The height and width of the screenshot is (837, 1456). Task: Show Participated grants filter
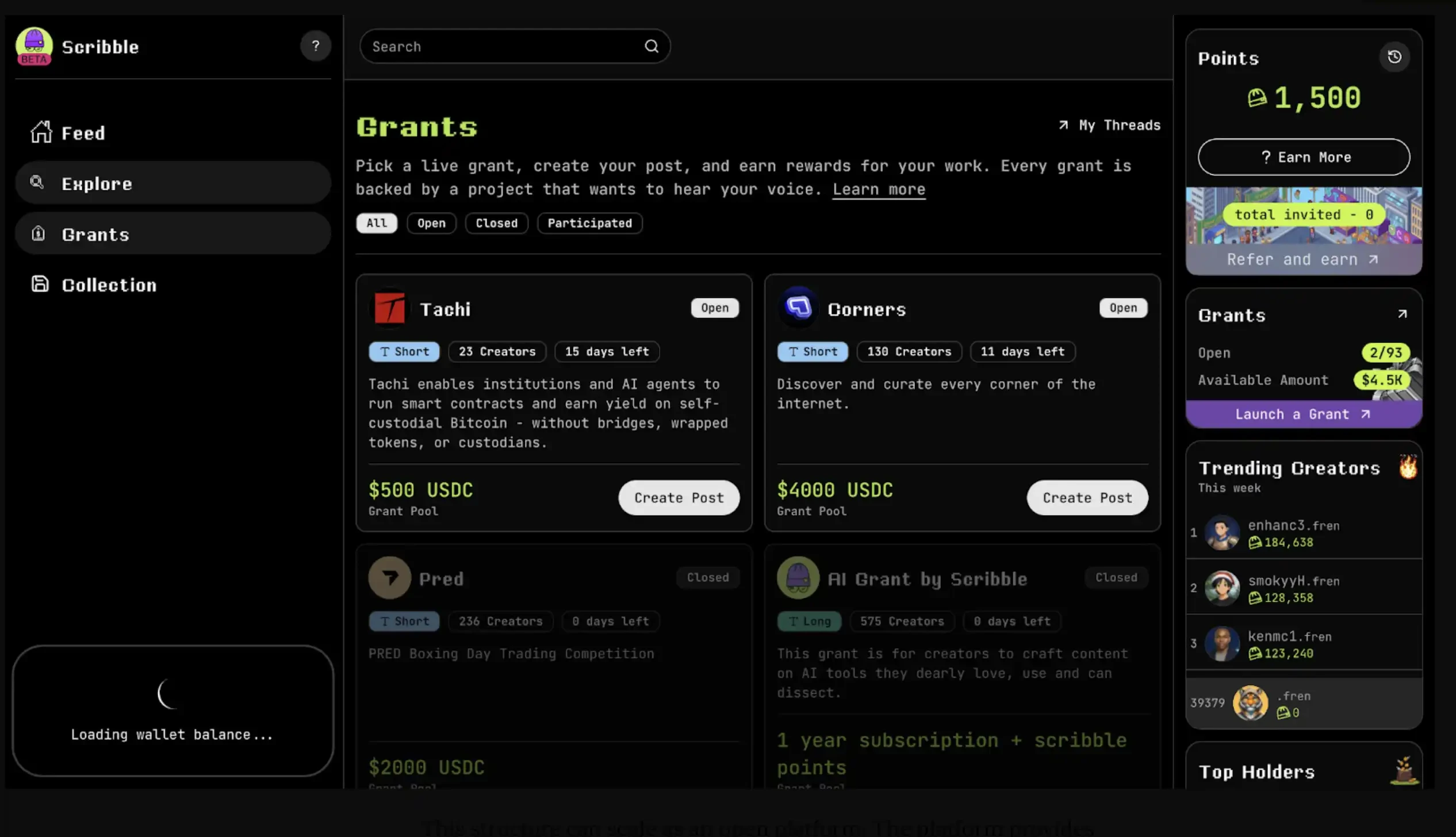[589, 223]
